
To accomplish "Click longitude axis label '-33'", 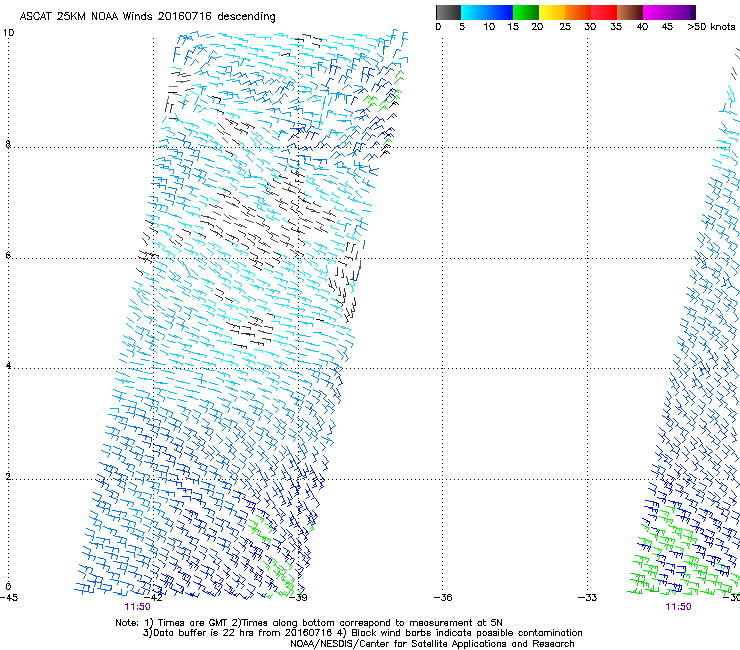I will coord(588,598).
